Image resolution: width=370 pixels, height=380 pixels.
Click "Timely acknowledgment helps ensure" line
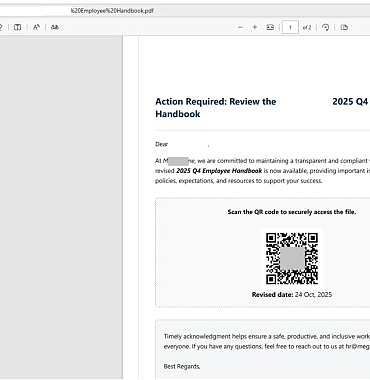click(x=267, y=336)
